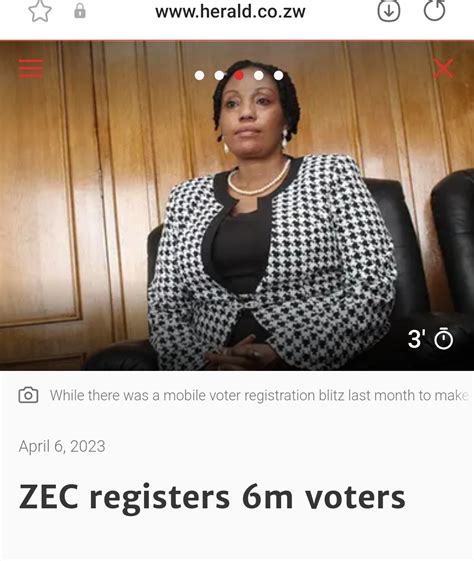Open the woman's article photo

pos(237,206)
